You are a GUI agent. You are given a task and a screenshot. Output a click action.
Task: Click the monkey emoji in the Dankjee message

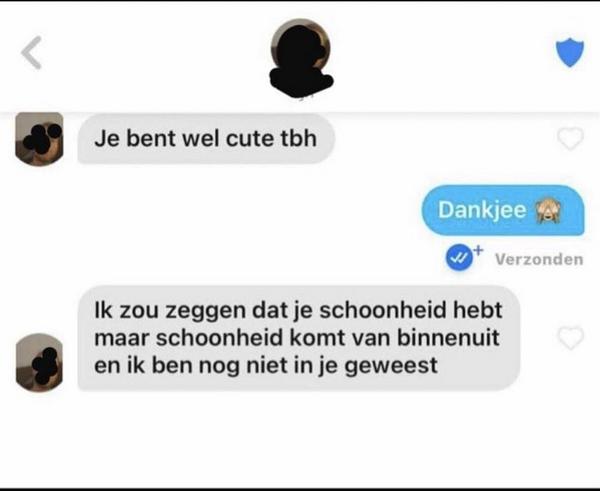pos(549,211)
